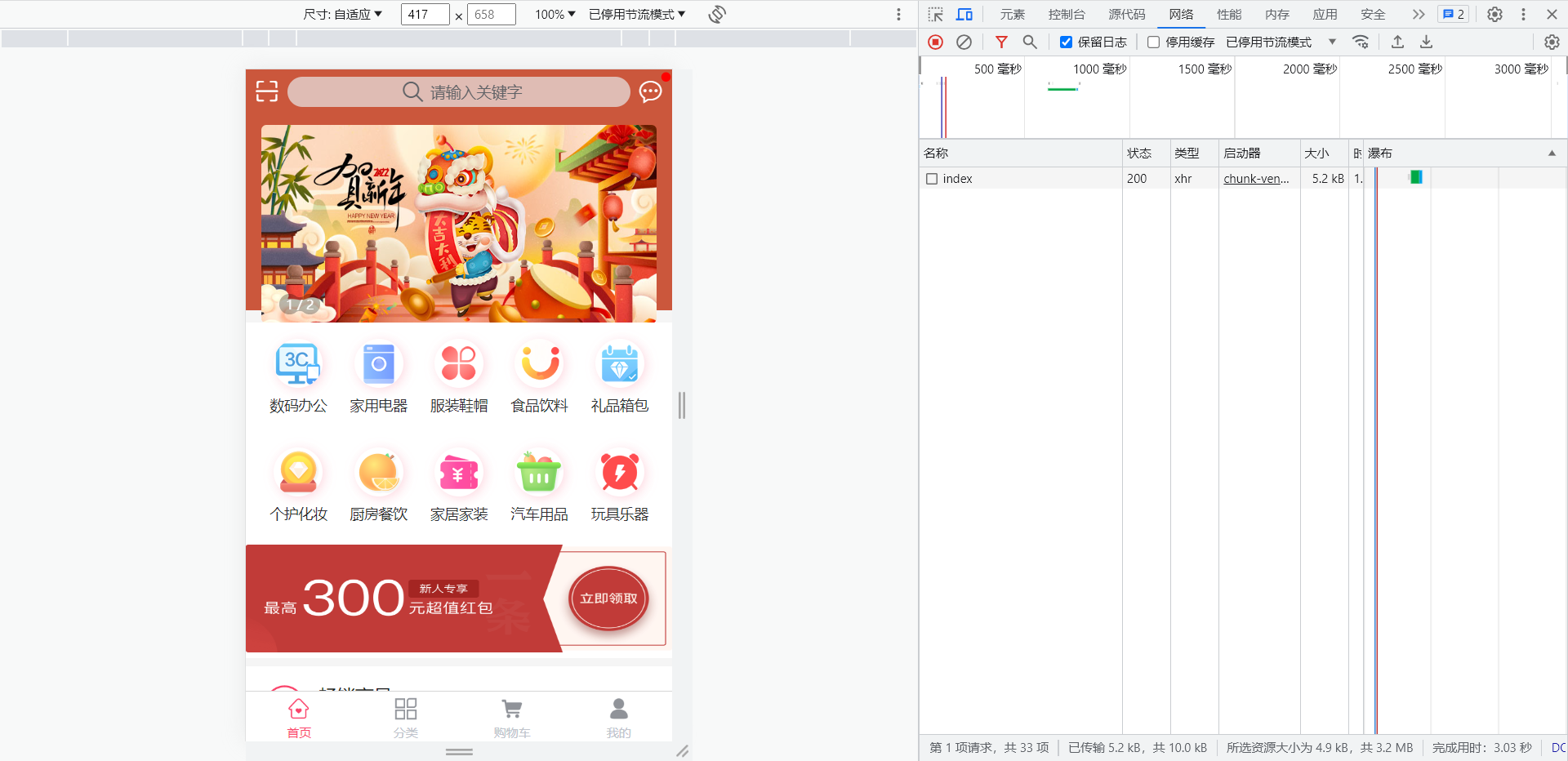
Task: Switch to the 控制台 tab
Action: click(1067, 15)
